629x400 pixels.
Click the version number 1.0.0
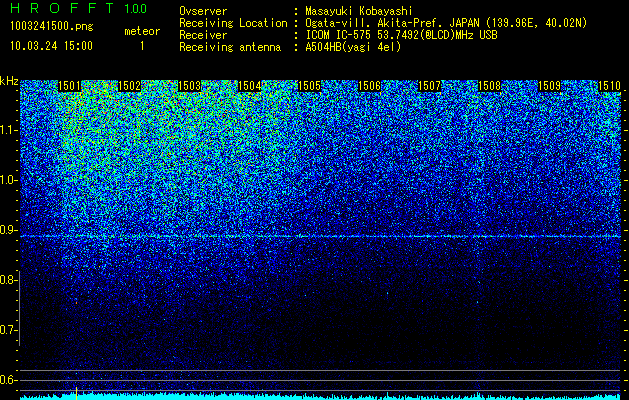[136, 9]
